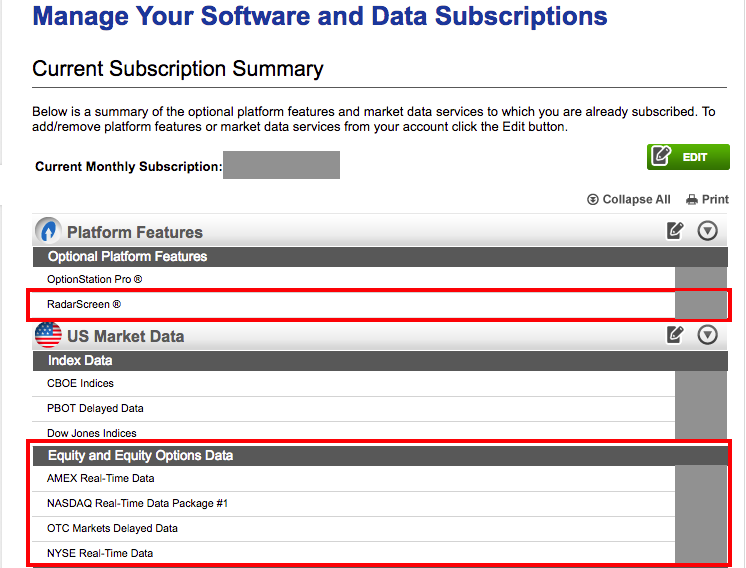This screenshot has height=568, width=746.
Task: Click the Collapse All link
Action: [628, 199]
